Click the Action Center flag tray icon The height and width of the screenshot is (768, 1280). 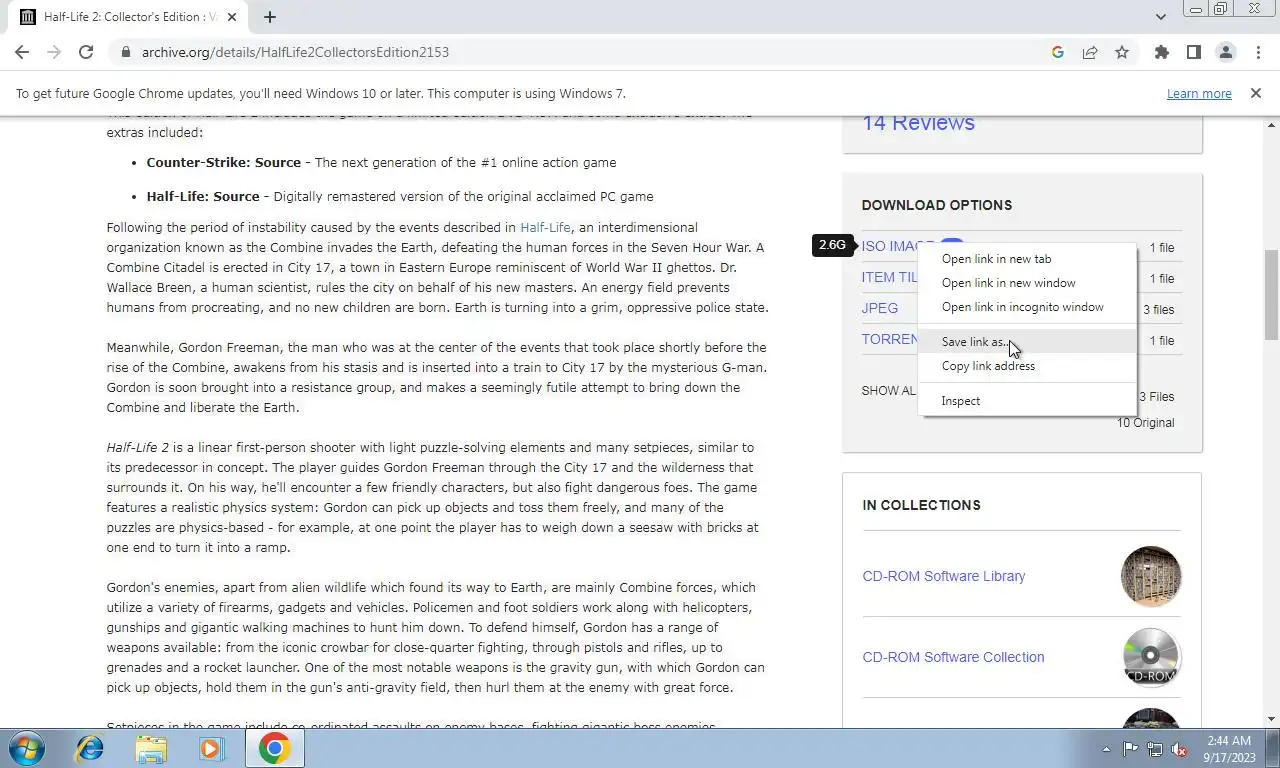click(1130, 749)
